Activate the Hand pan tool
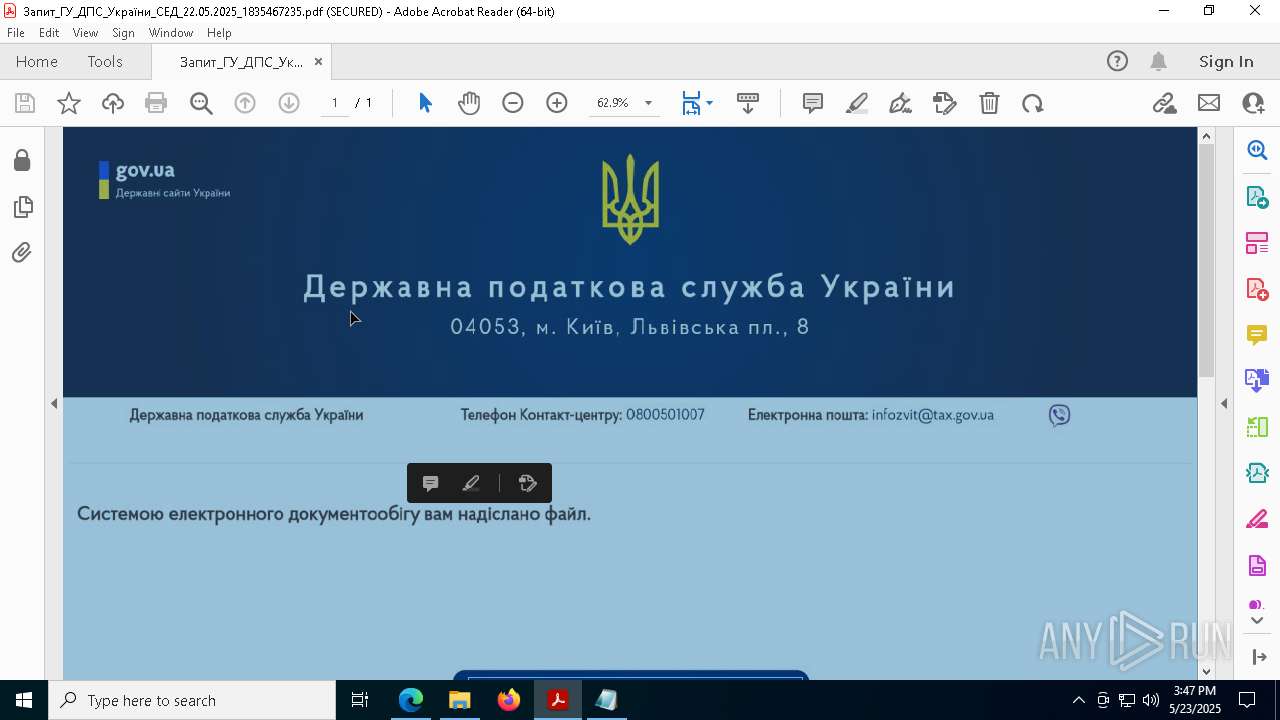 coord(469,103)
